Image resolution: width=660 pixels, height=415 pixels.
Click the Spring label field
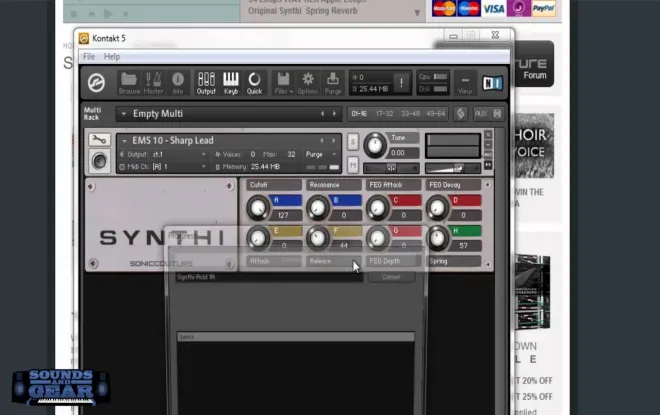point(453,261)
